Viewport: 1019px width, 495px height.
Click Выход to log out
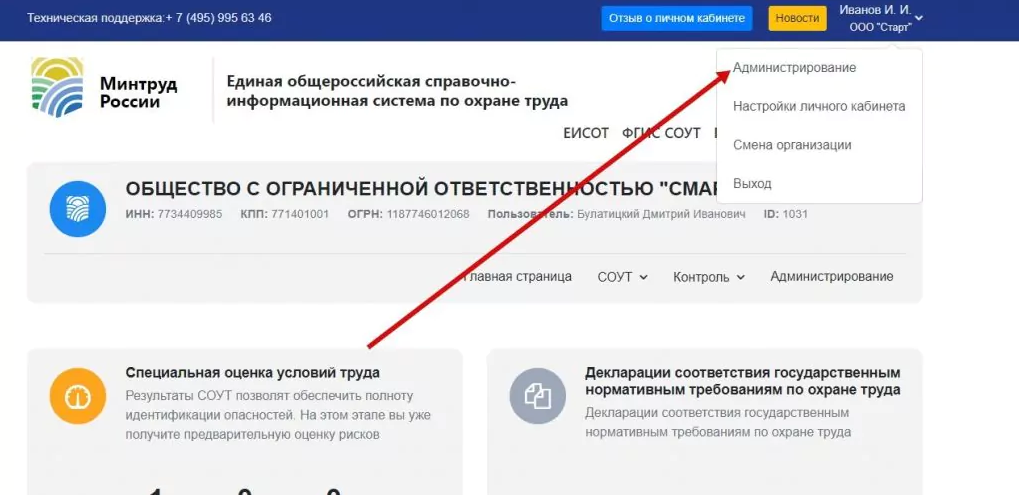click(x=752, y=183)
